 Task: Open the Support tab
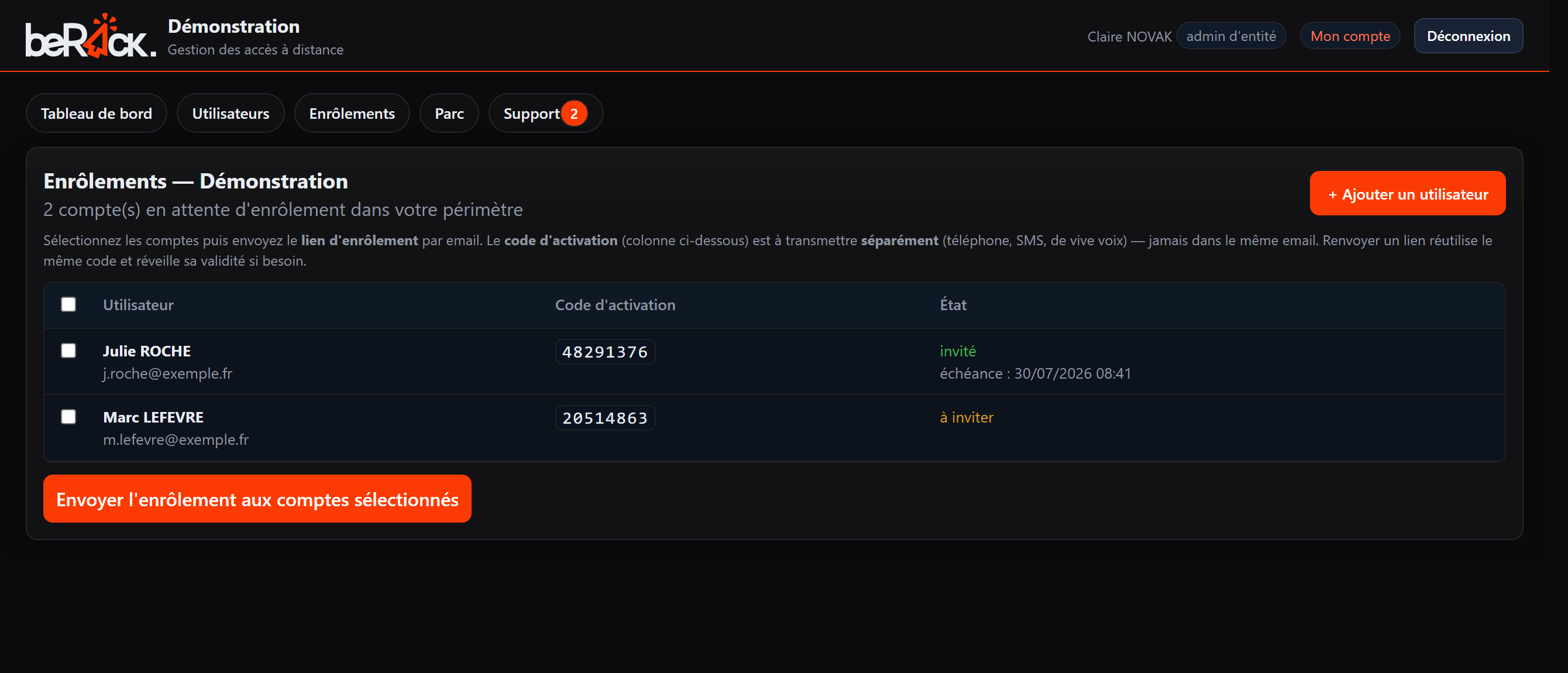coord(545,114)
